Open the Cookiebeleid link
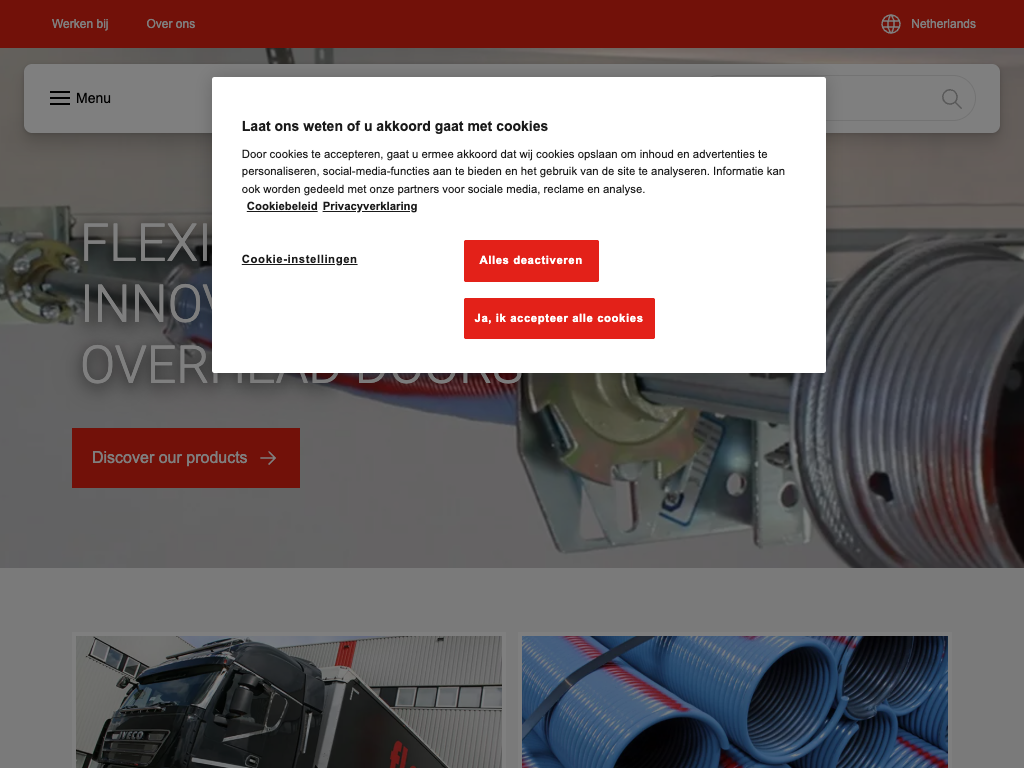Screen dimensions: 1024x768 coord(282,206)
